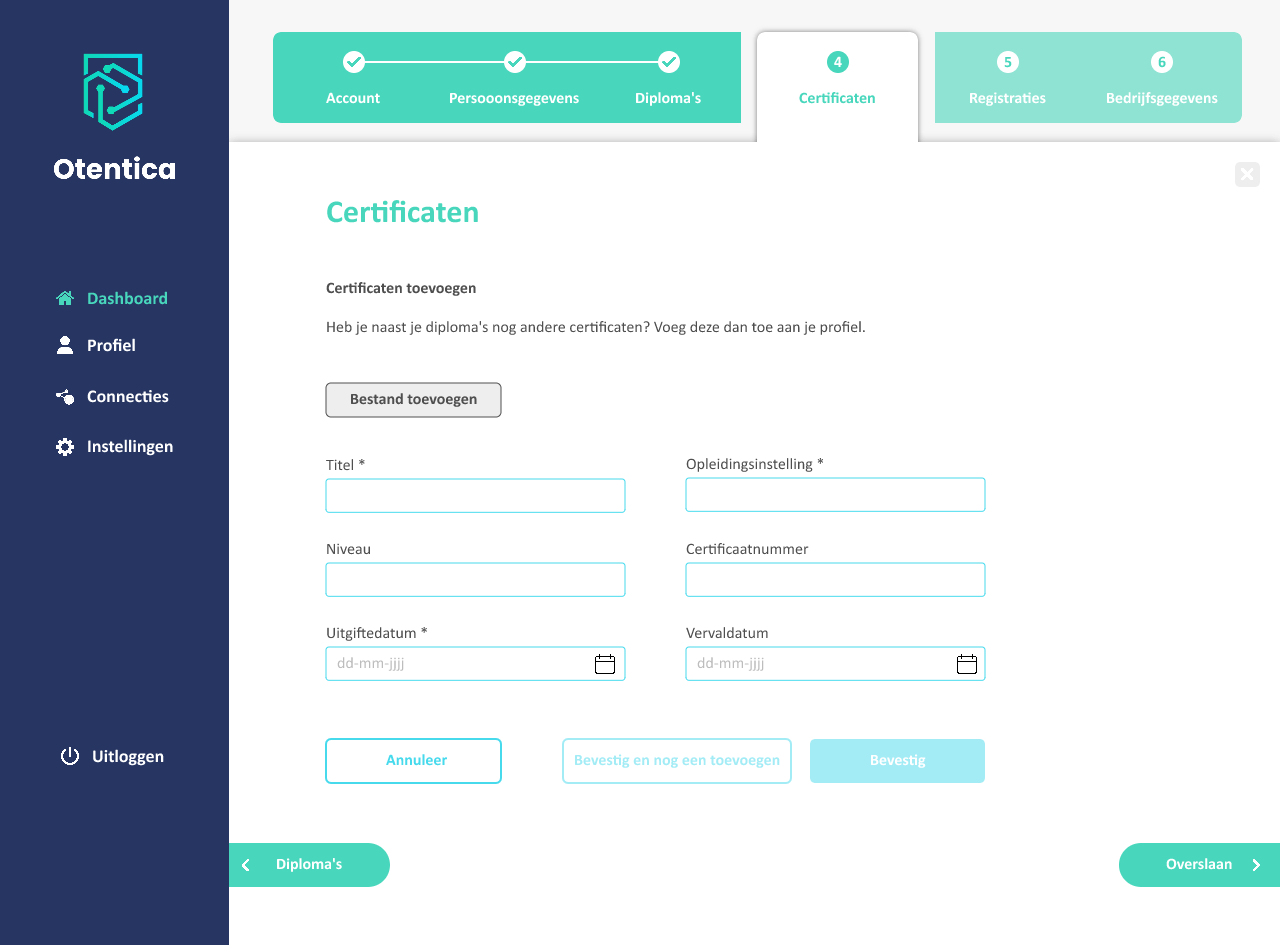This screenshot has height=945, width=1280.
Task: Open the Vervaldatum calendar picker icon
Action: pos(967,664)
